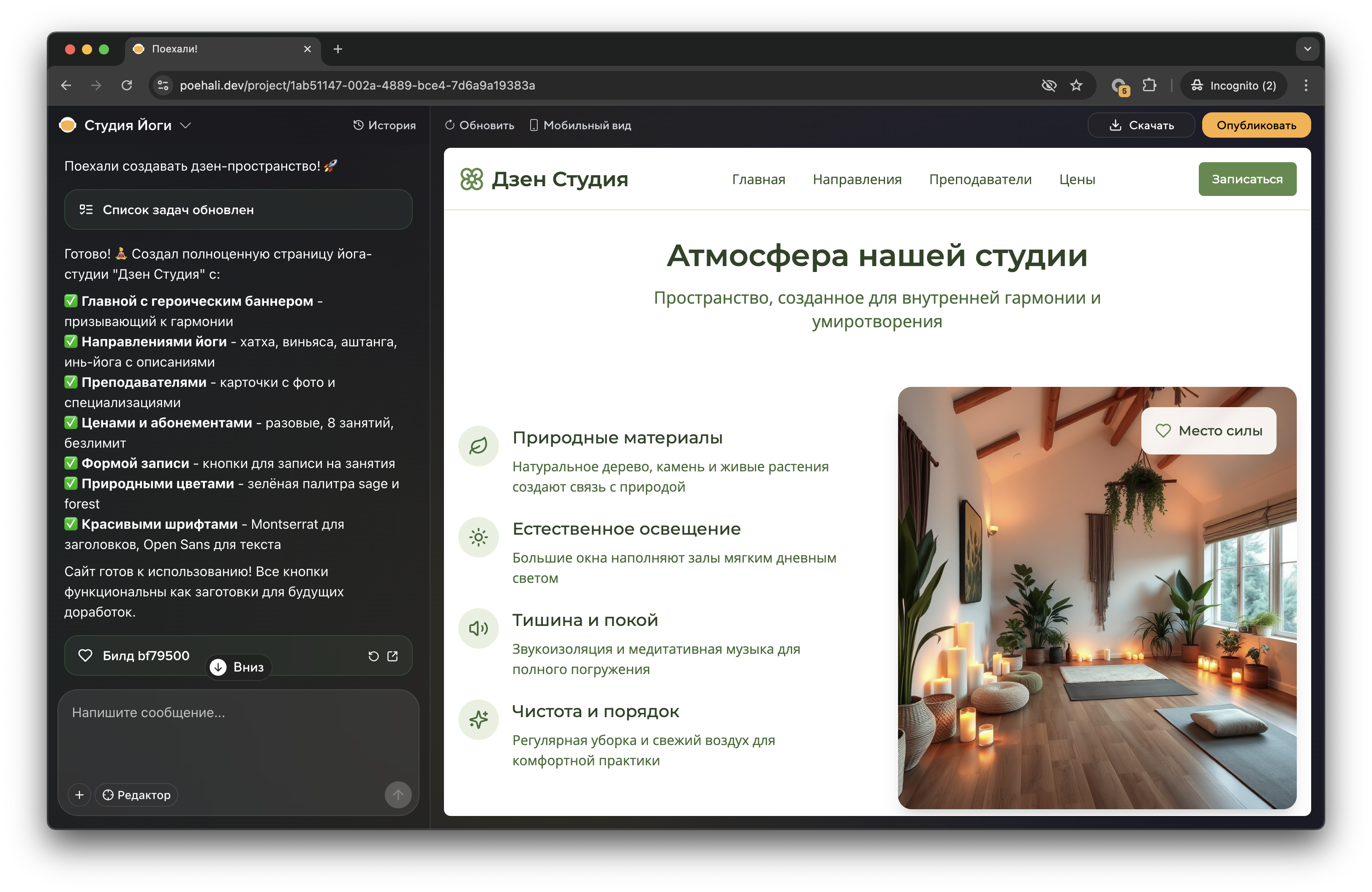Click the green Записаться button
The width and height of the screenshot is (1372, 892).
coord(1247,179)
